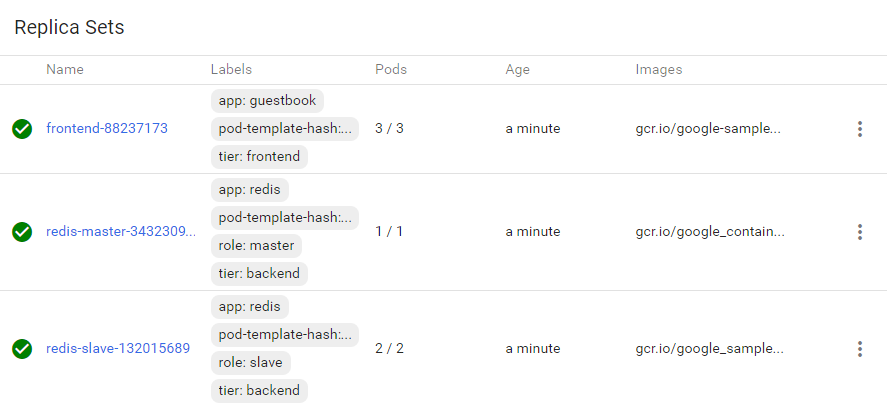Click the 'role: slave' label chip
This screenshot has height=407, width=887.
[x=251, y=362]
